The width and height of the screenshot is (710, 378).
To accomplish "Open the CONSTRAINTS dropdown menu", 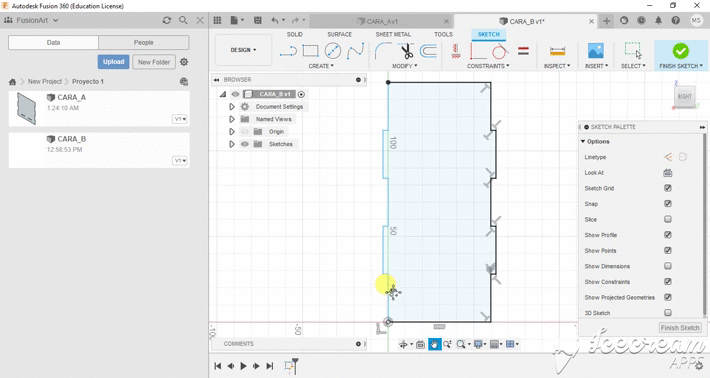I will (488, 66).
